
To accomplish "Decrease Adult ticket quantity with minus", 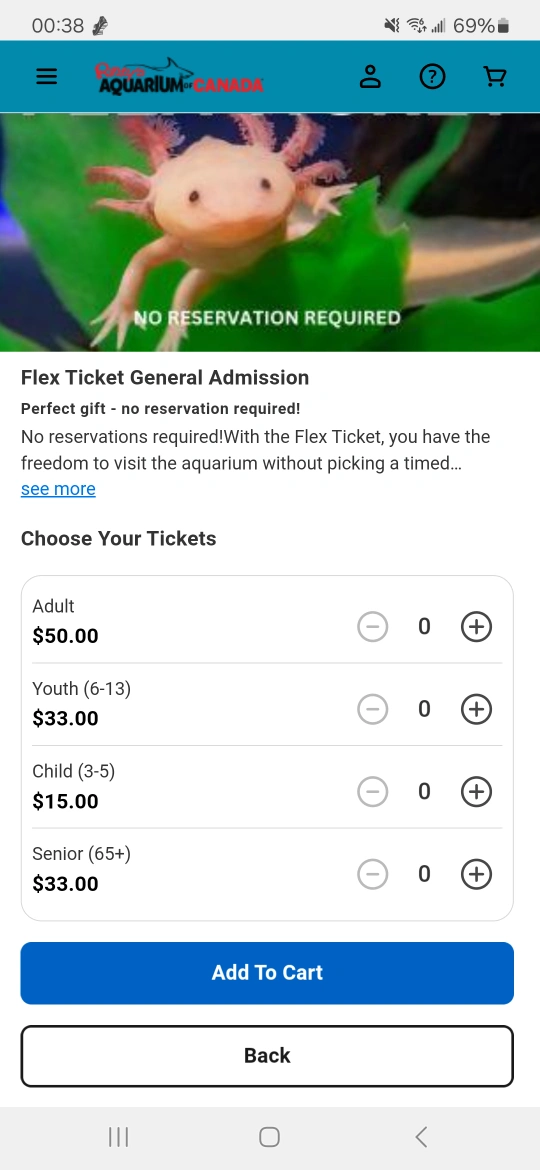I will click(x=373, y=627).
